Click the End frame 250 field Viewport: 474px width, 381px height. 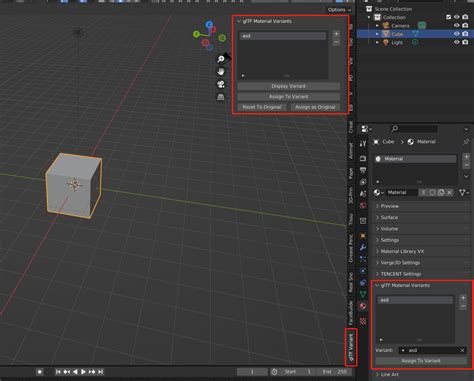click(x=334, y=371)
